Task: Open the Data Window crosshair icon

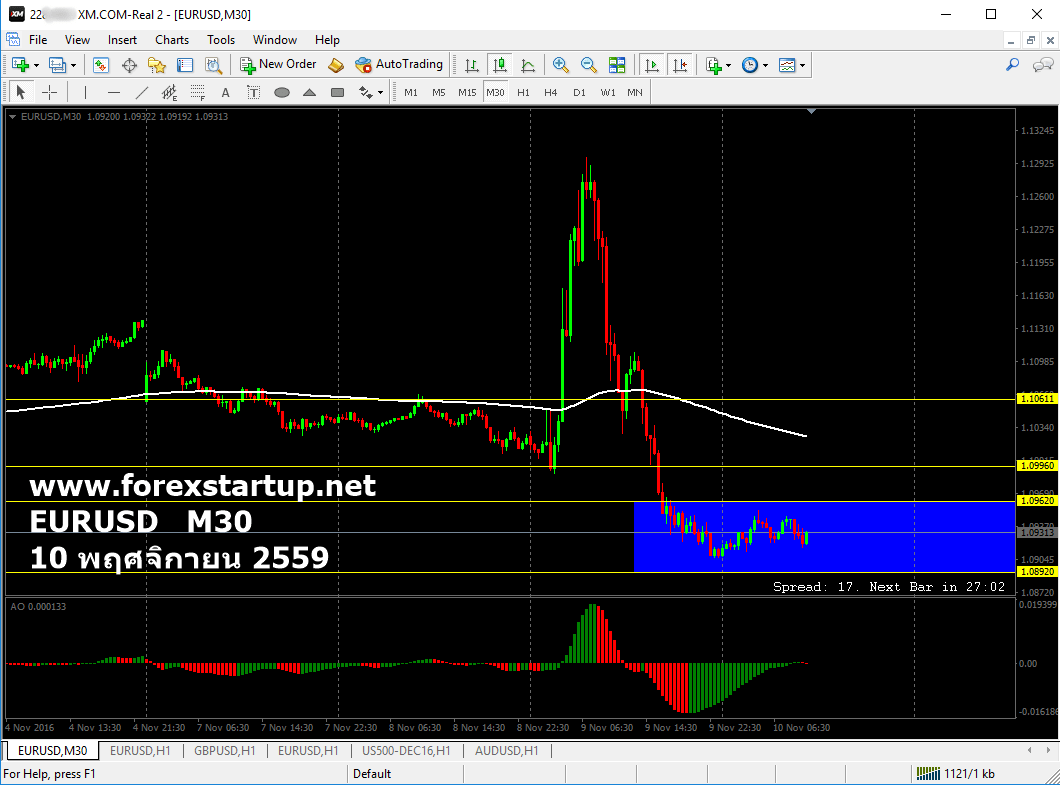Action: coord(129,65)
